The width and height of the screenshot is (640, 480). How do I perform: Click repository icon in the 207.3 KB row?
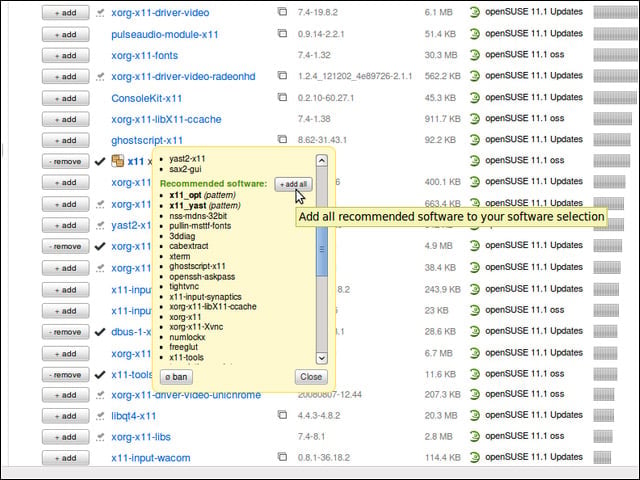pyautogui.click(x=474, y=394)
